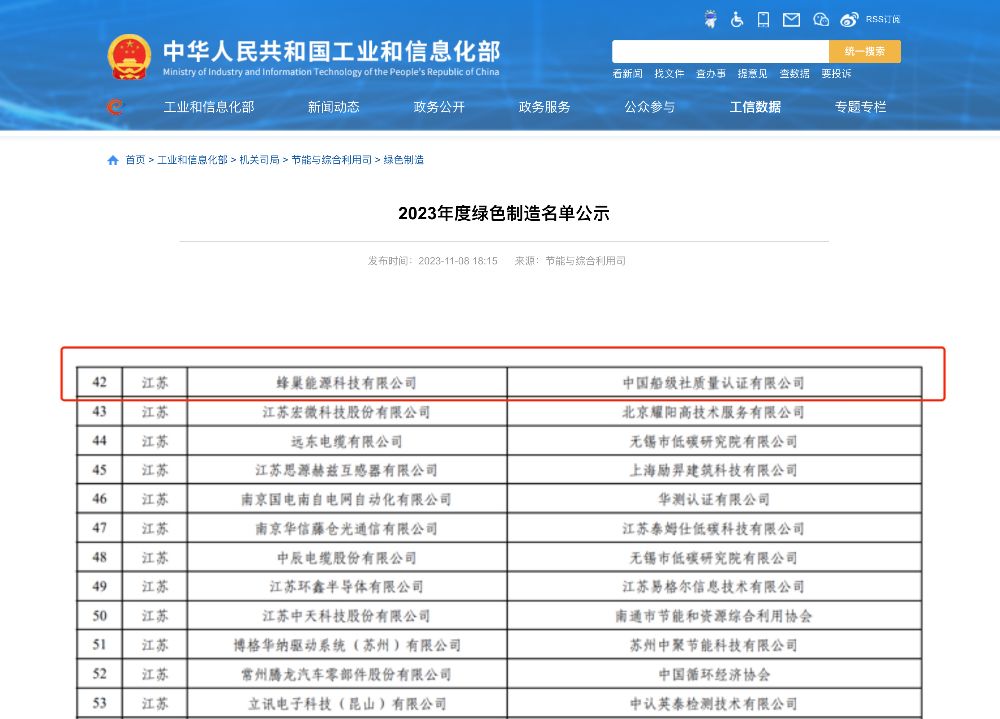Click 工业和信息化部 in the breadcrumb

click(193, 160)
